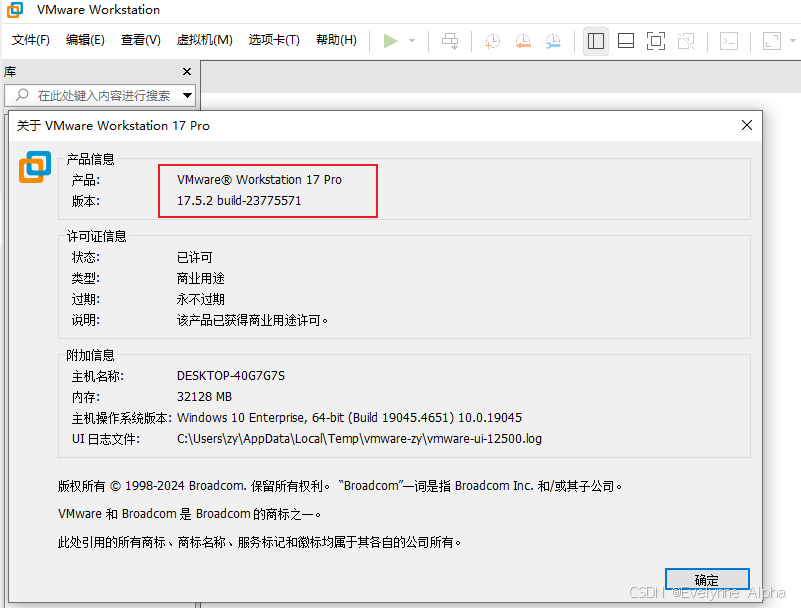Click the memory value 32128 MB
The width and height of the screenshot is (801, 608).
(x=204, y=397)
